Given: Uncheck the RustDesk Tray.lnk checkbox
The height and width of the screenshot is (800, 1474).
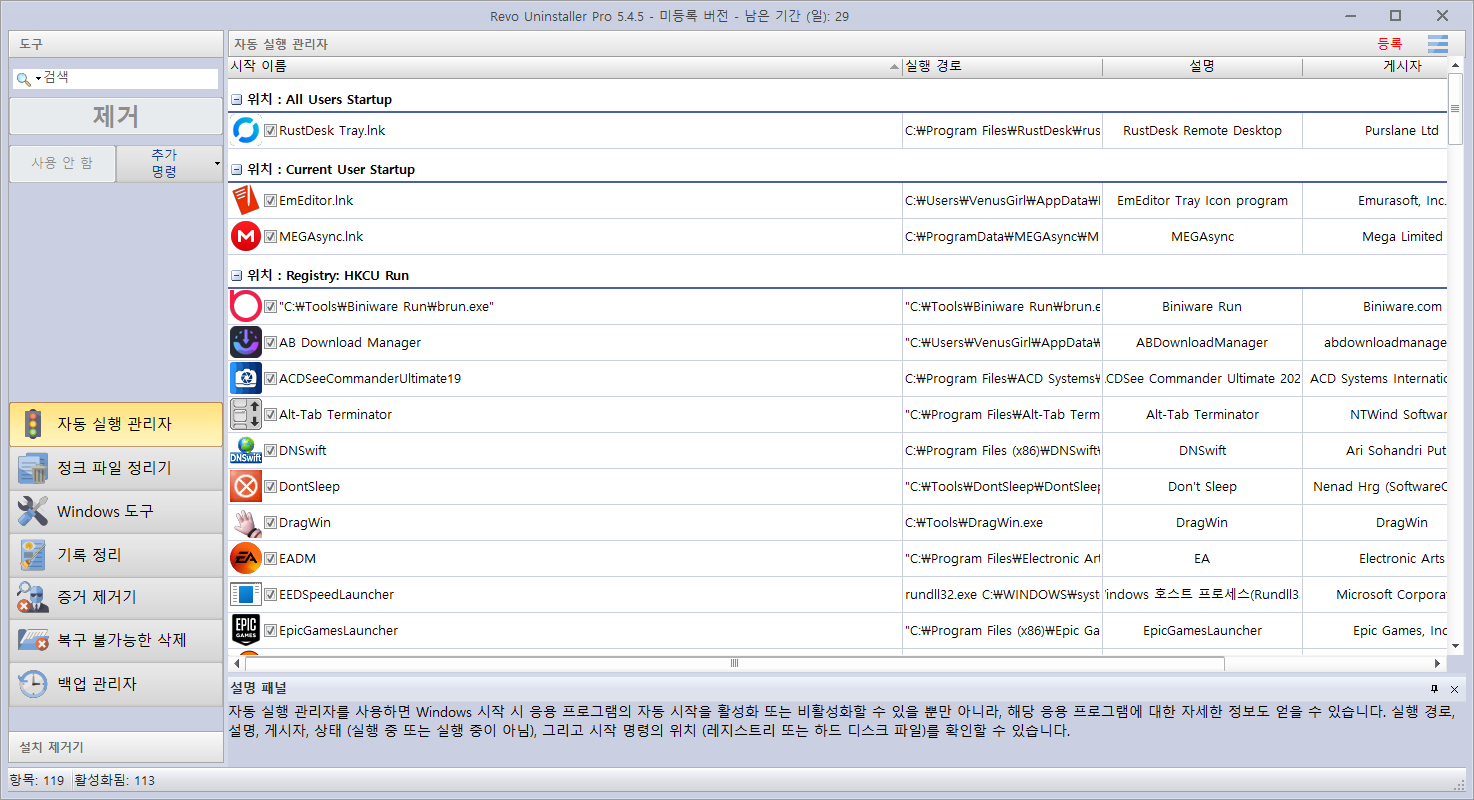Looking at the screenshot, I should click(270, 131).
